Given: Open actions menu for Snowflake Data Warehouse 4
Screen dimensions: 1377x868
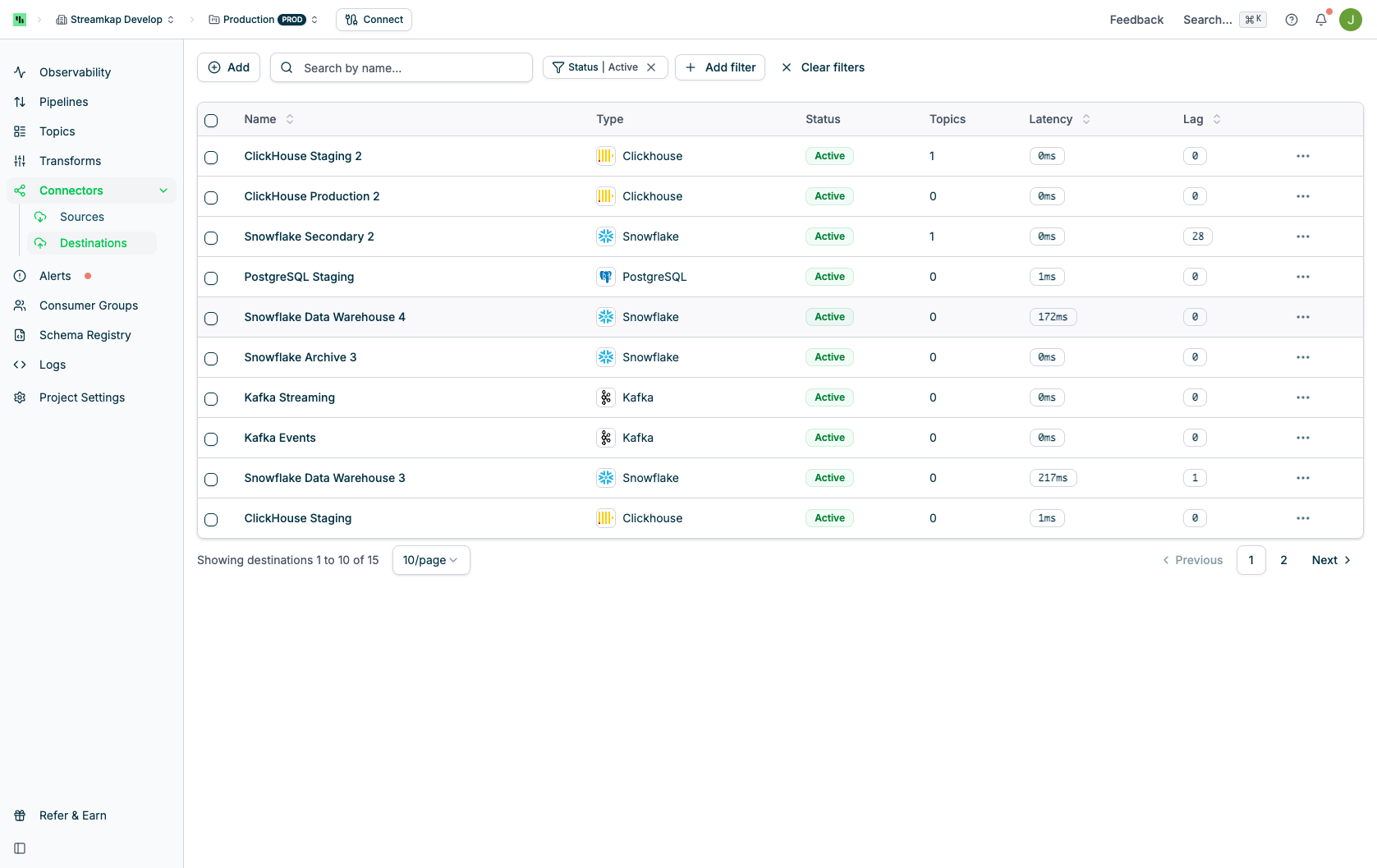Looking at the screenshot, I should coord(1303,317).
